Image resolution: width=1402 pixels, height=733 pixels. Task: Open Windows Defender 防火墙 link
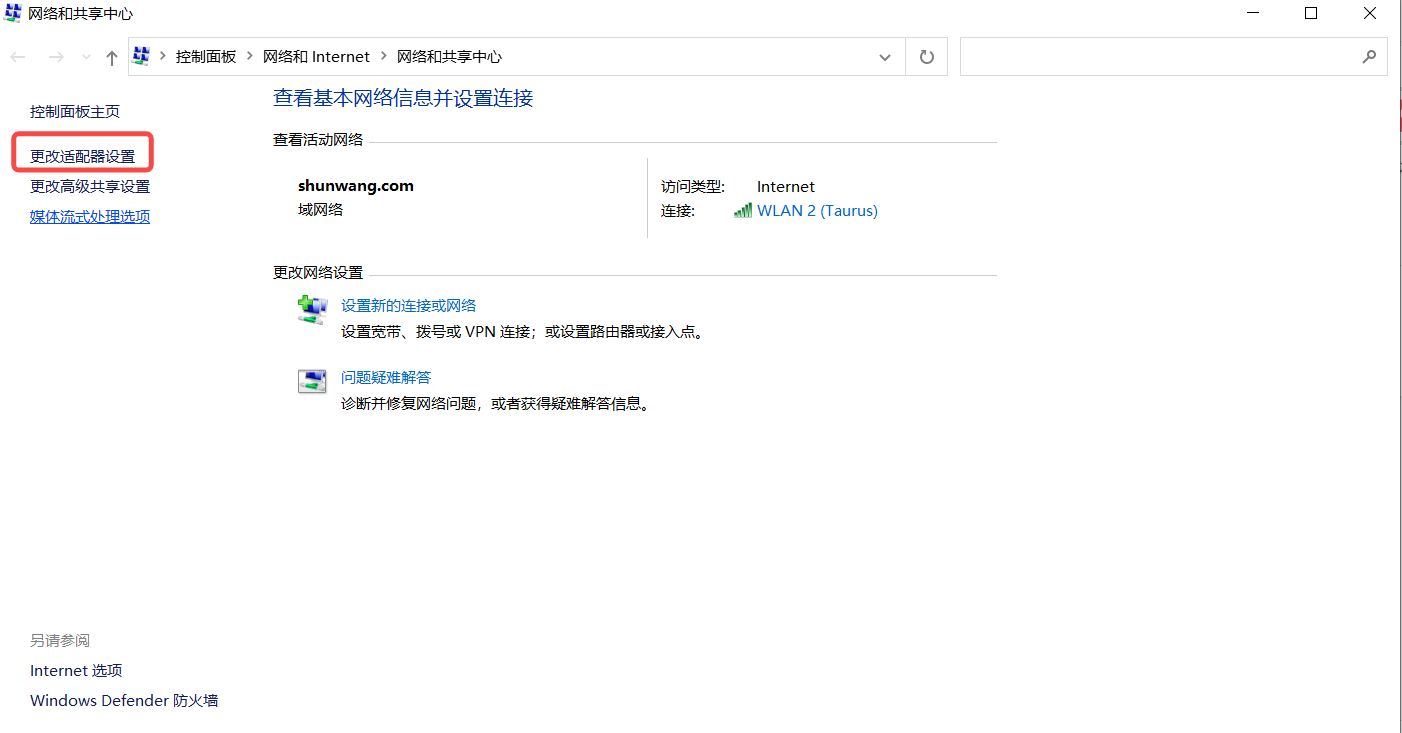(x=124, y=701)
